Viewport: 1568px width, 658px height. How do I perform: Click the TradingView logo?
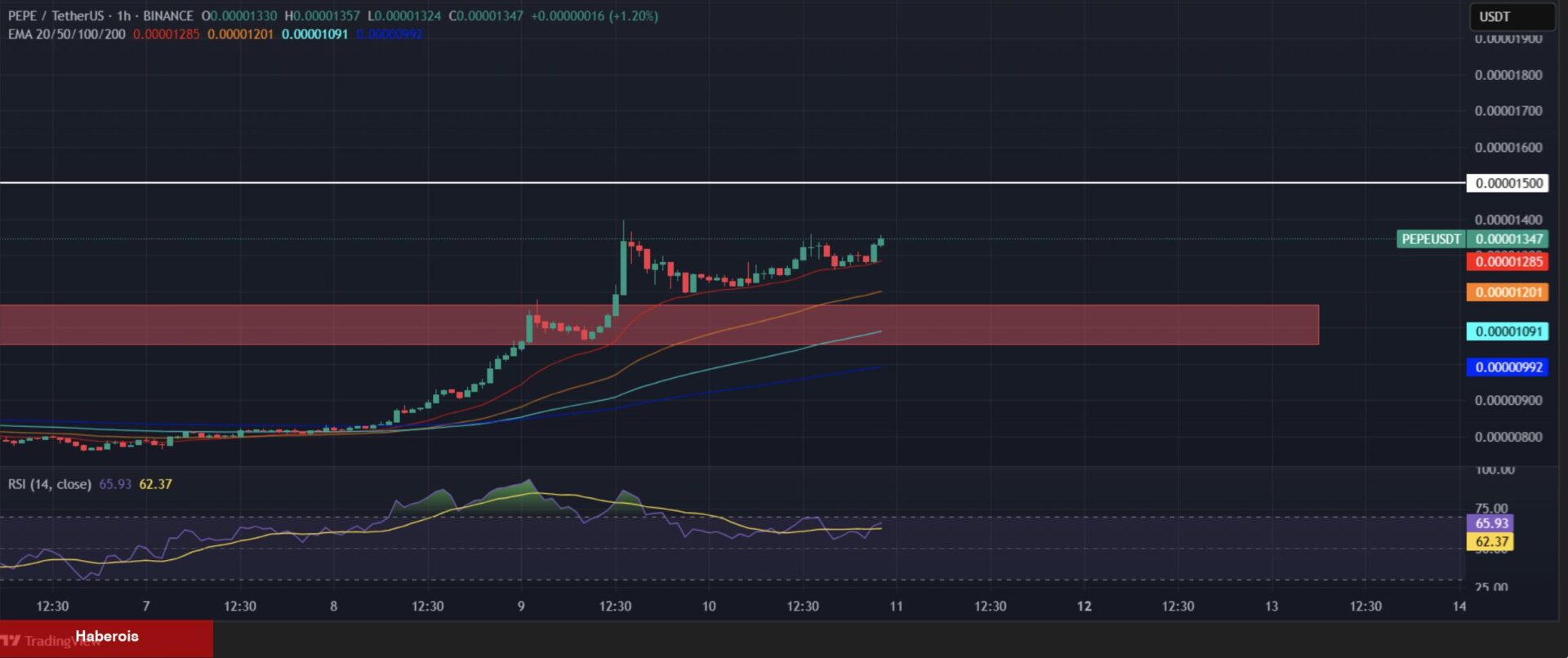(51, 641)
